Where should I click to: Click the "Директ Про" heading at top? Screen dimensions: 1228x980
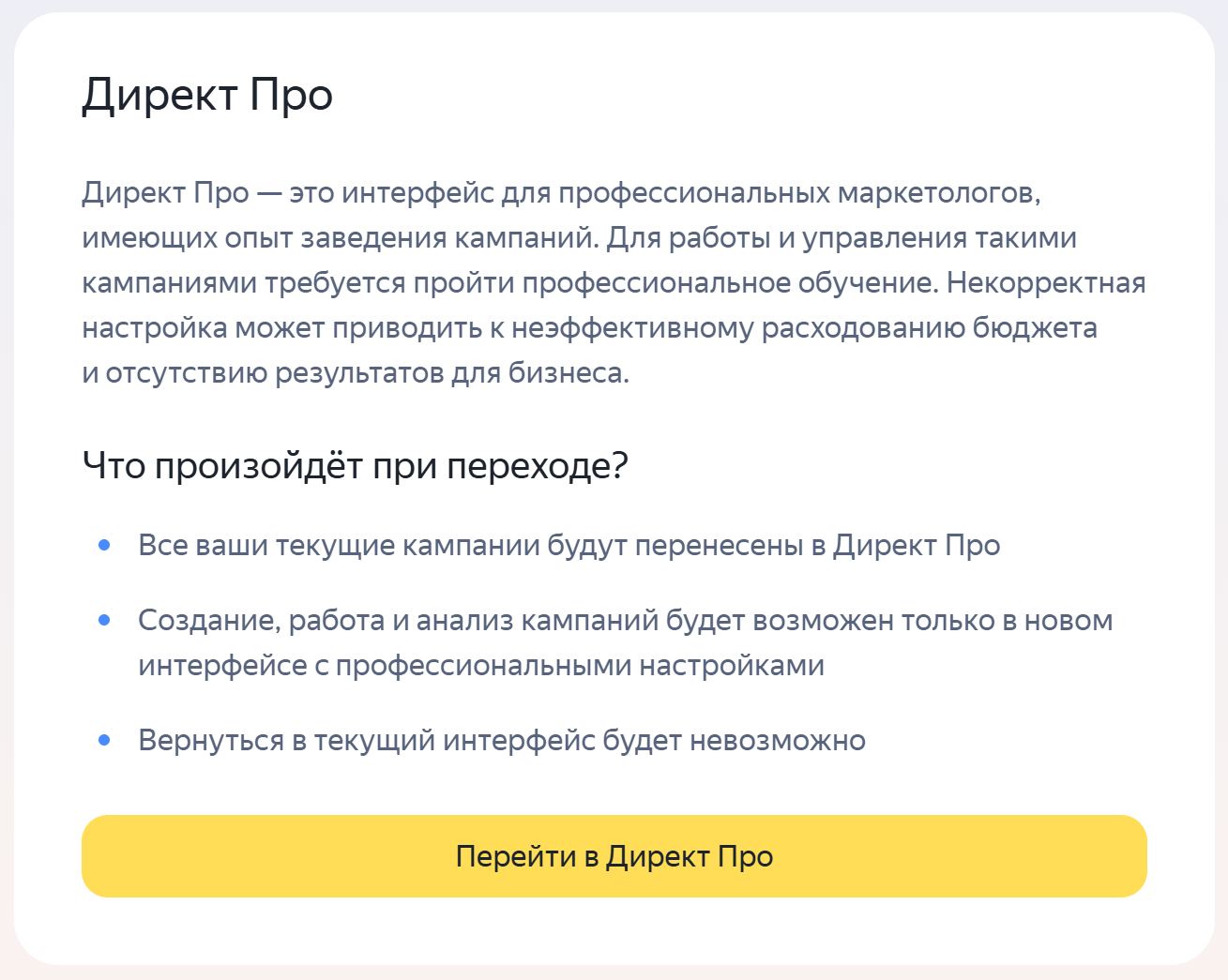(207, 96)
